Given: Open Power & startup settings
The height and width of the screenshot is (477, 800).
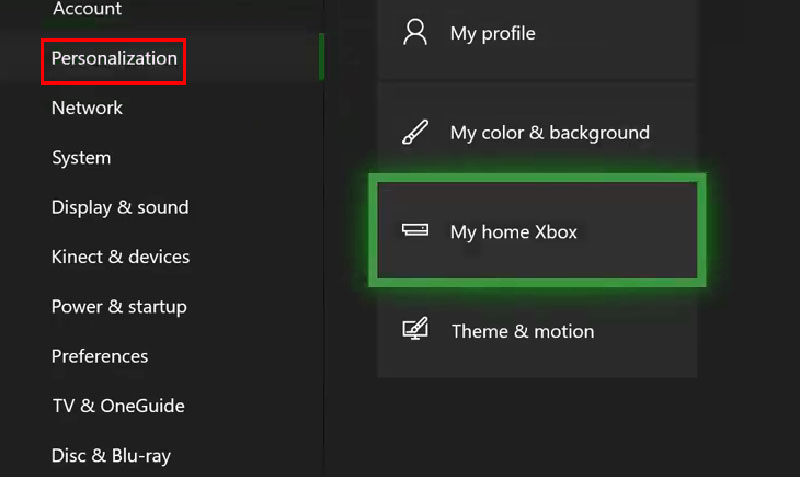Looking at the screenshot, I should click(x=119, y=307).
